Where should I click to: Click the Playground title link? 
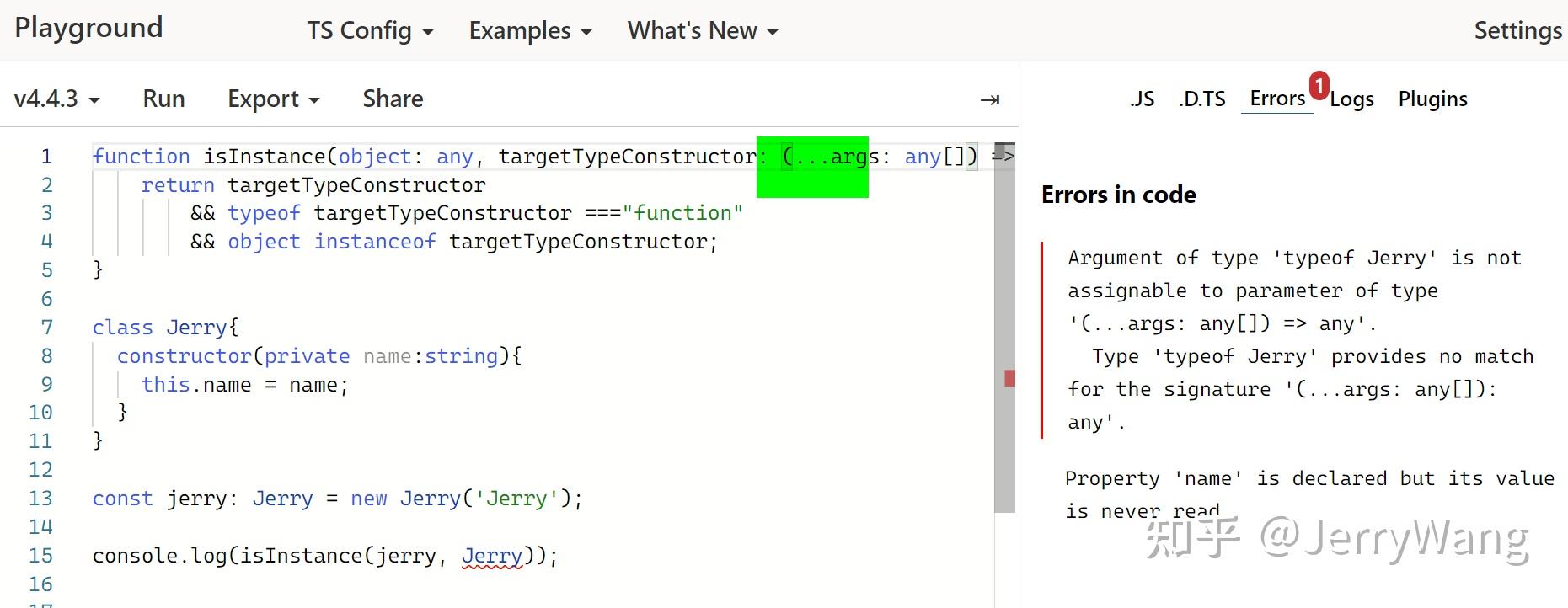tap(88, 28)
